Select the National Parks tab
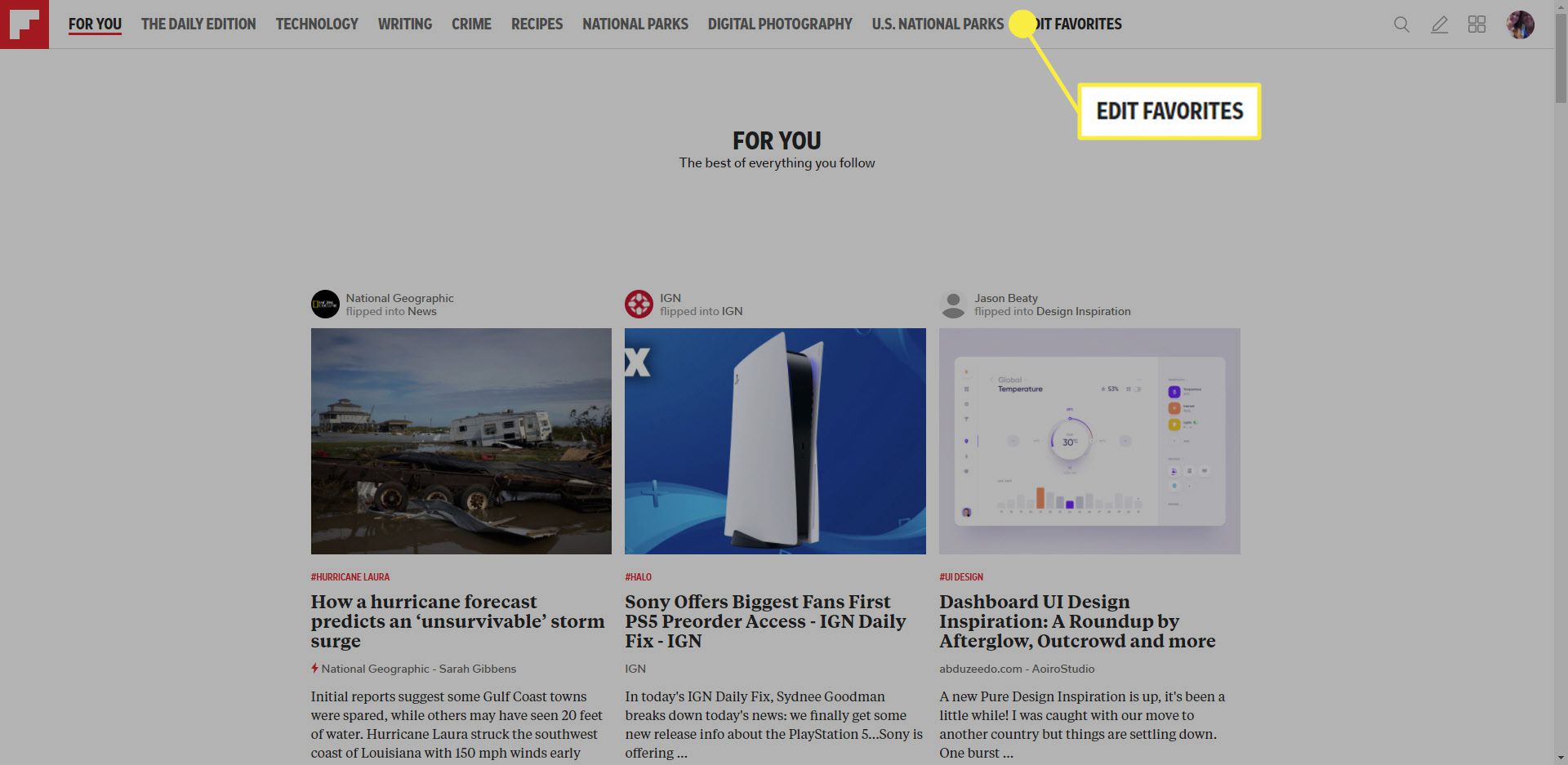Viewport: 1568px width, 765px height. click(635, 24)
